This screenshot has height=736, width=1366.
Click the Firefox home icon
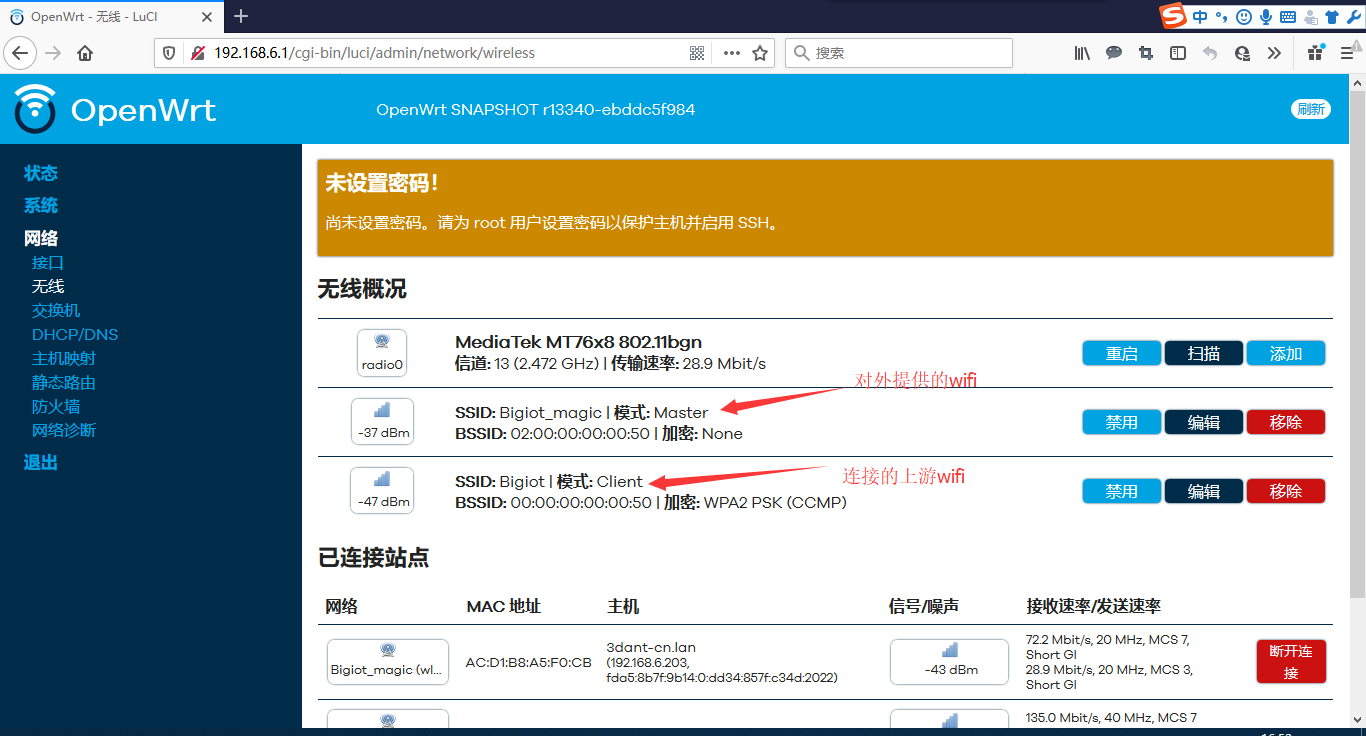tap(85, 53)
